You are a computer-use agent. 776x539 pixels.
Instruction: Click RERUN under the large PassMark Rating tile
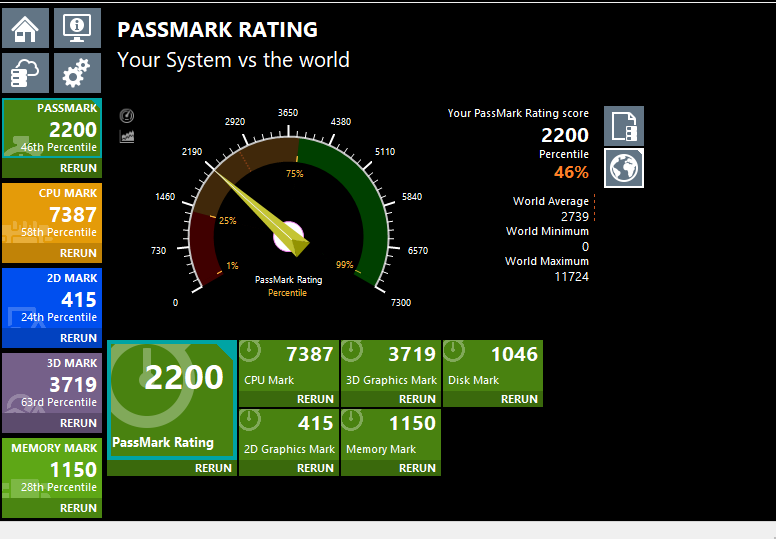pyautogui.click(x=213, y=468)
